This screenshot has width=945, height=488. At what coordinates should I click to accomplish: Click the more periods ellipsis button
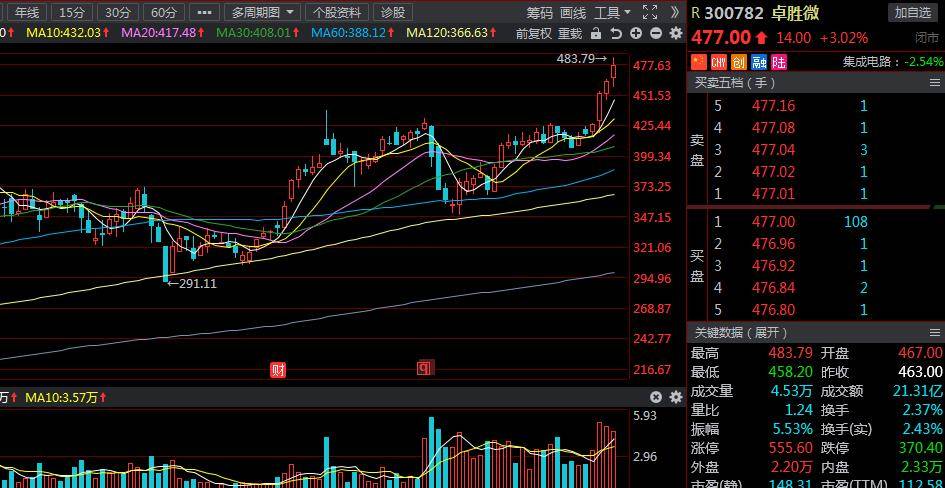pos(204,12)
